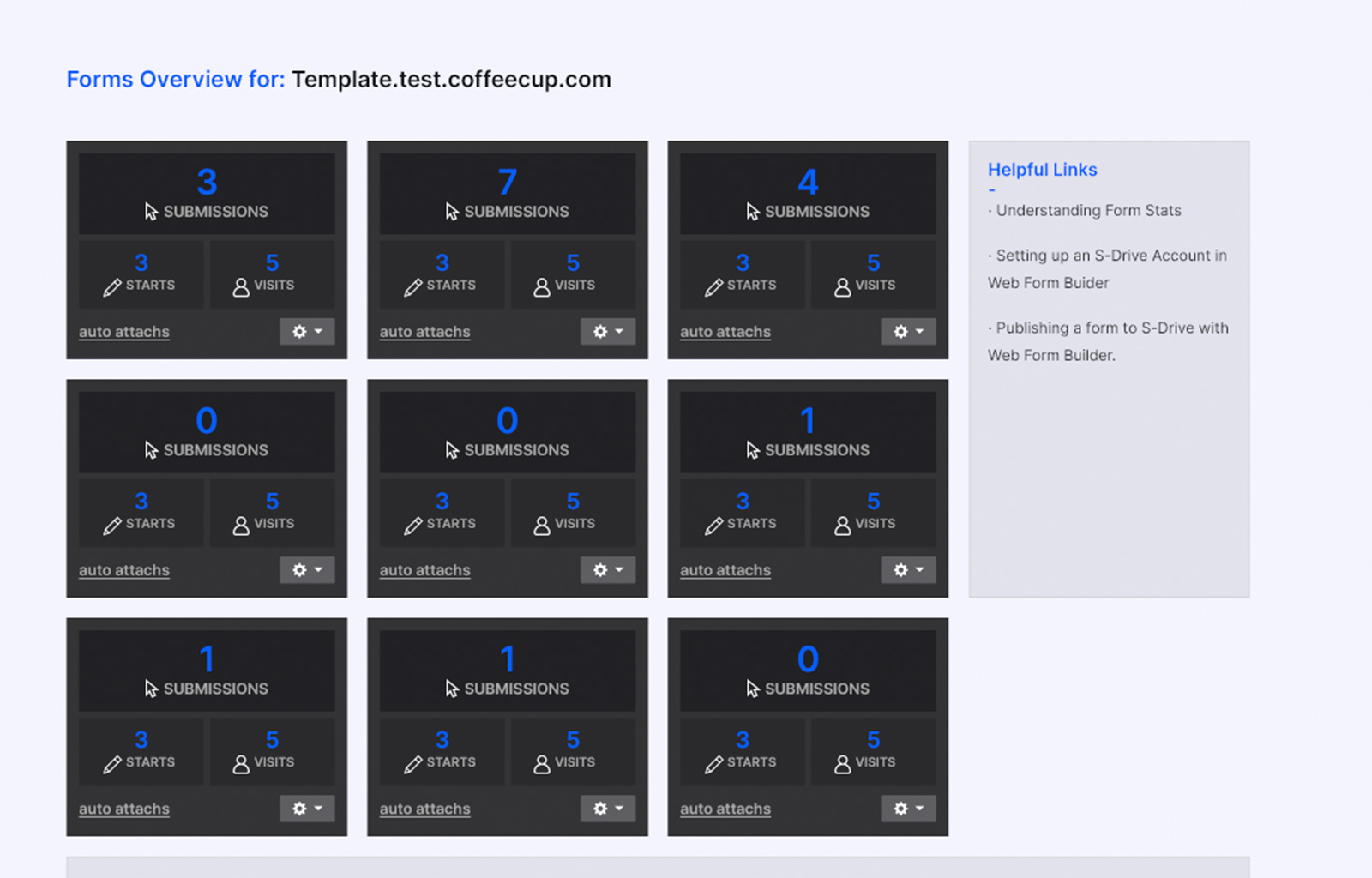The width and height of the screenshot is (1372, 878).
Task: Click Visits person icon in 3-submissions card
Action: point(241,287)
